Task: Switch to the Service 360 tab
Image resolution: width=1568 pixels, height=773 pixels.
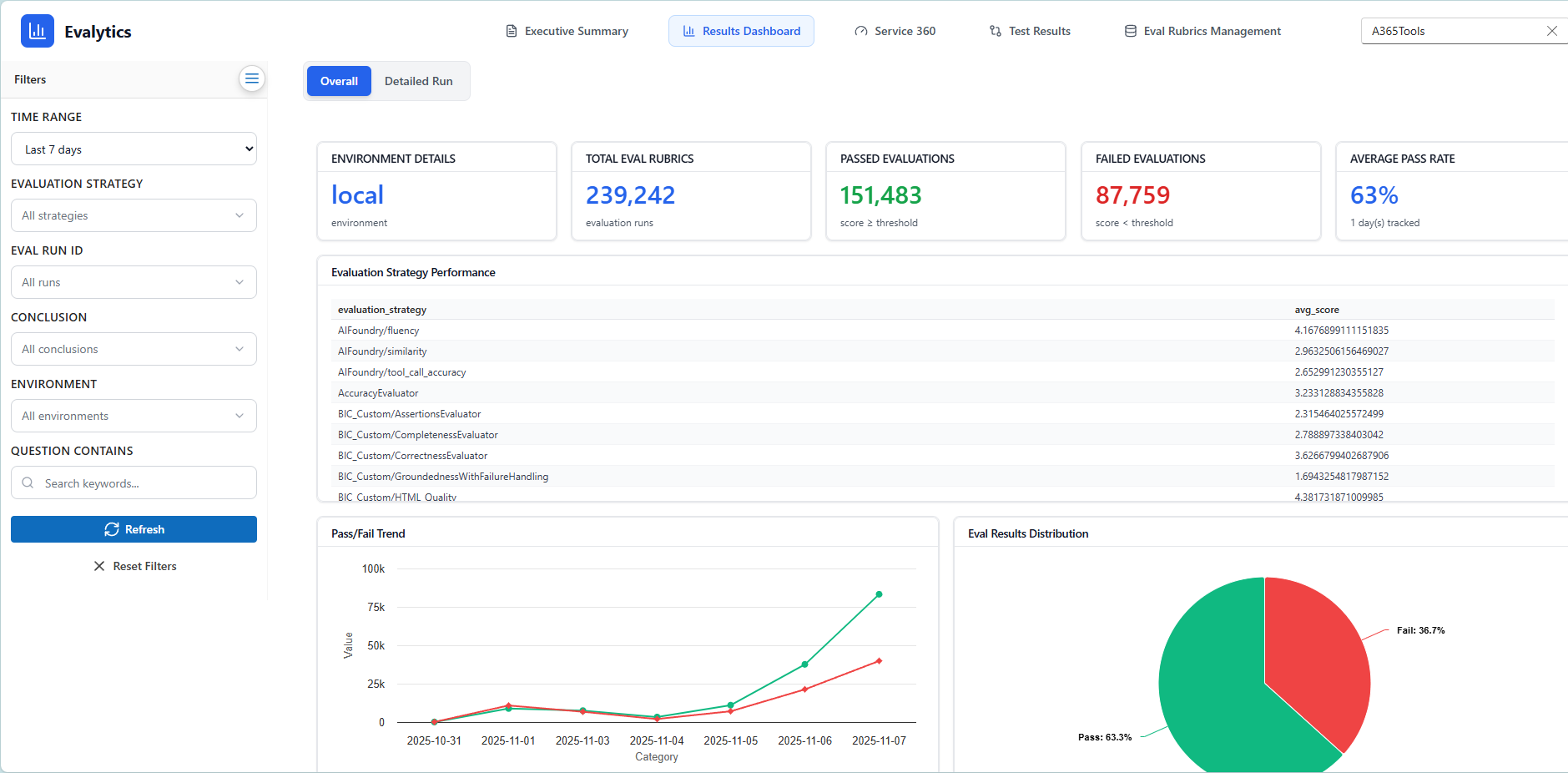Action: 895,31
